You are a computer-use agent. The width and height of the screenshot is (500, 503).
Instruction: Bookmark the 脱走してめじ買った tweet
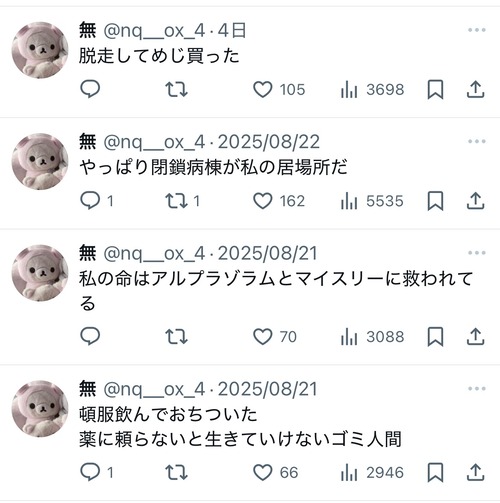[435, 89]
